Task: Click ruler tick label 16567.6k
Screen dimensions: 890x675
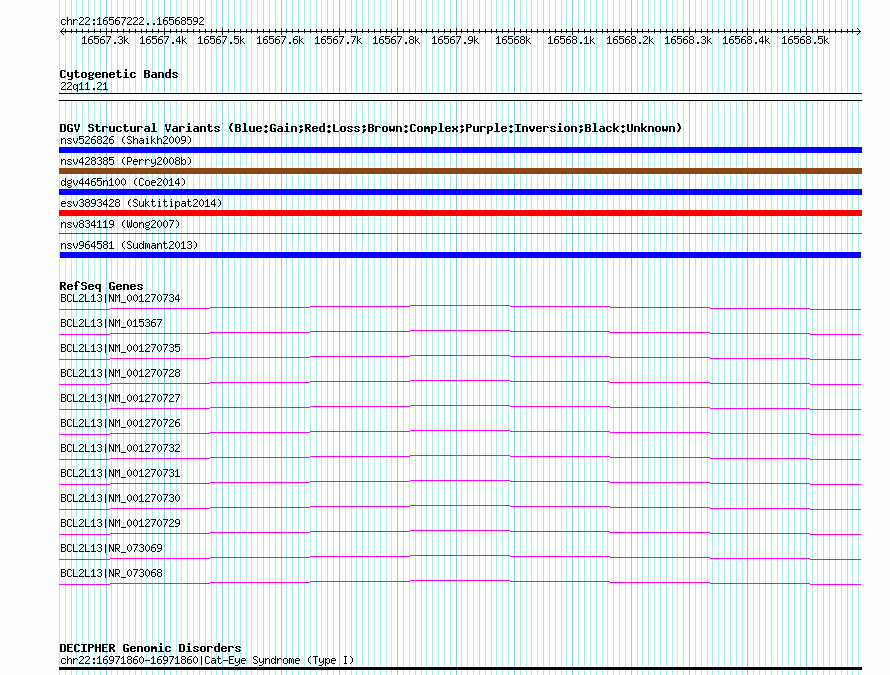Action: click(280, 41)
